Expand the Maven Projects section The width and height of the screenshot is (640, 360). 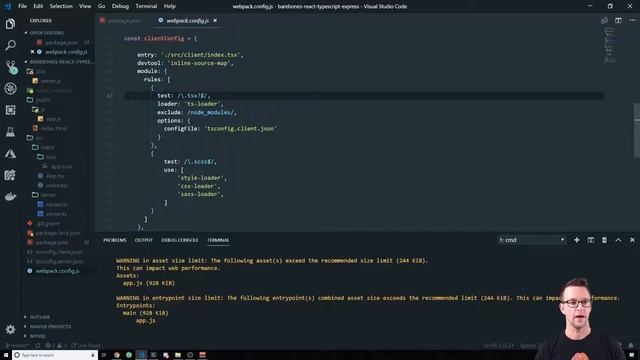tap(50, 327)
